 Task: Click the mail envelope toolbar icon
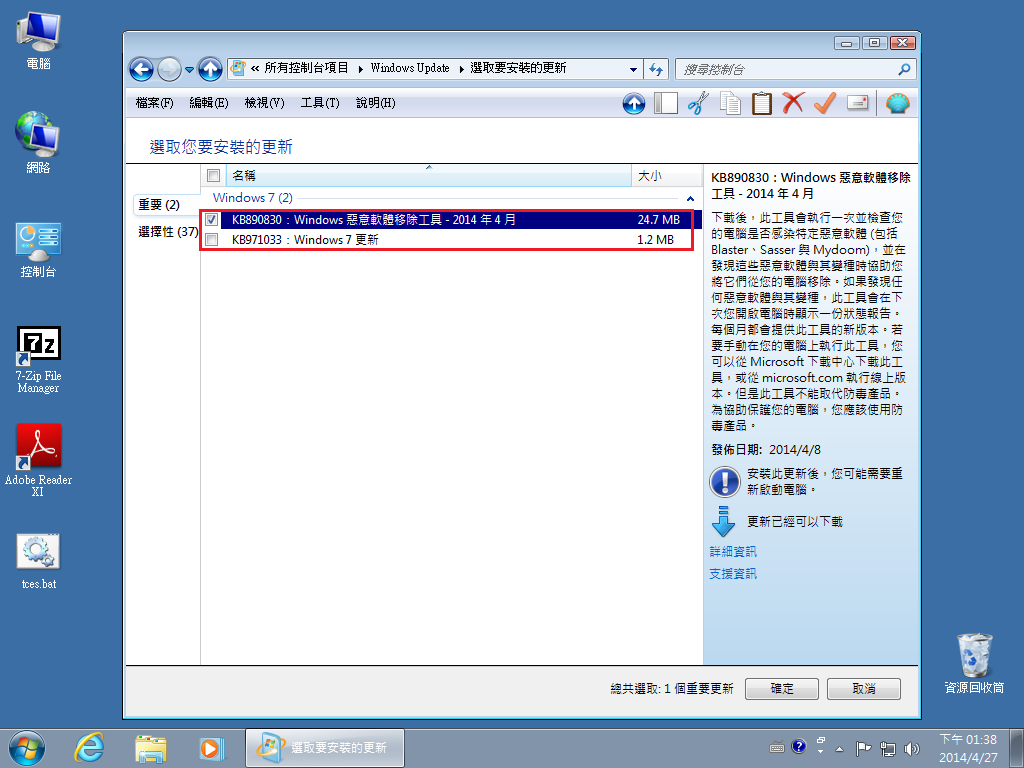[857, 103]
